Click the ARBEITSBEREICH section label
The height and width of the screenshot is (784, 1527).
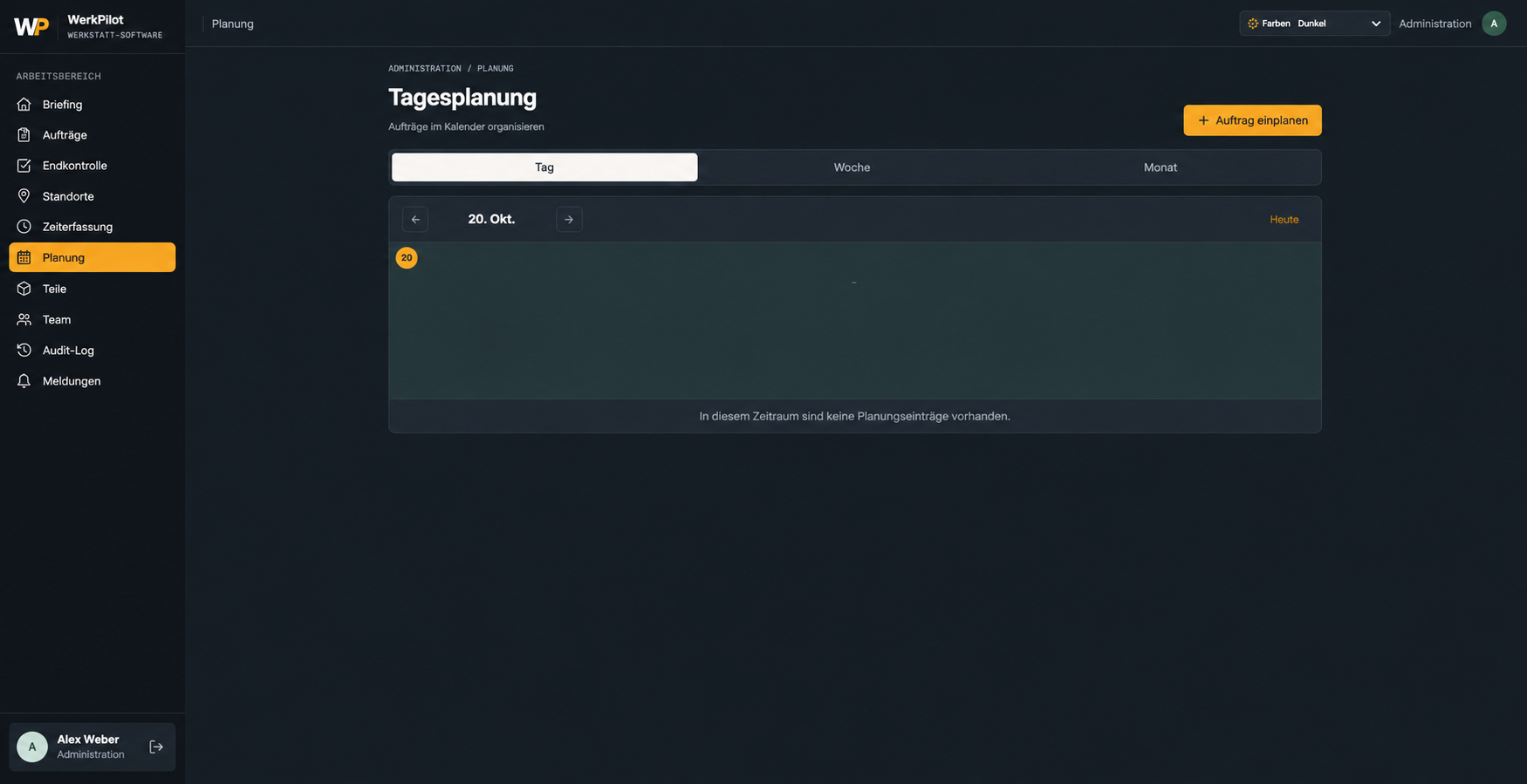tap(58, 77)
